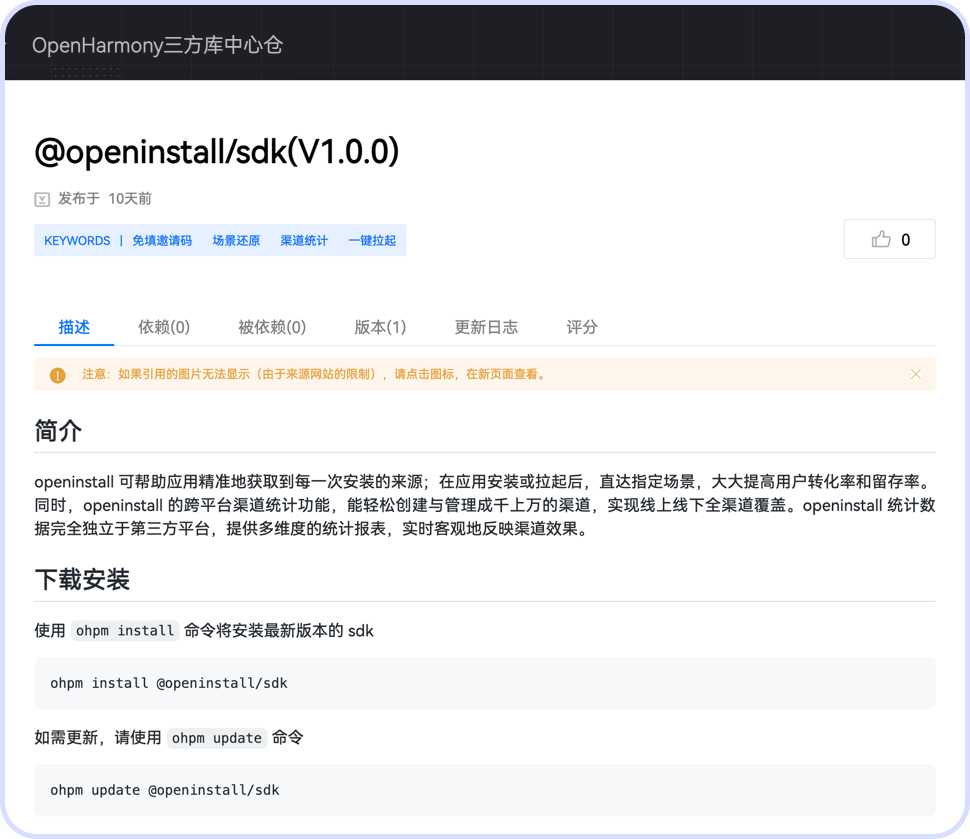Click the 渠道统计 keyword tag

coord(304,241)
